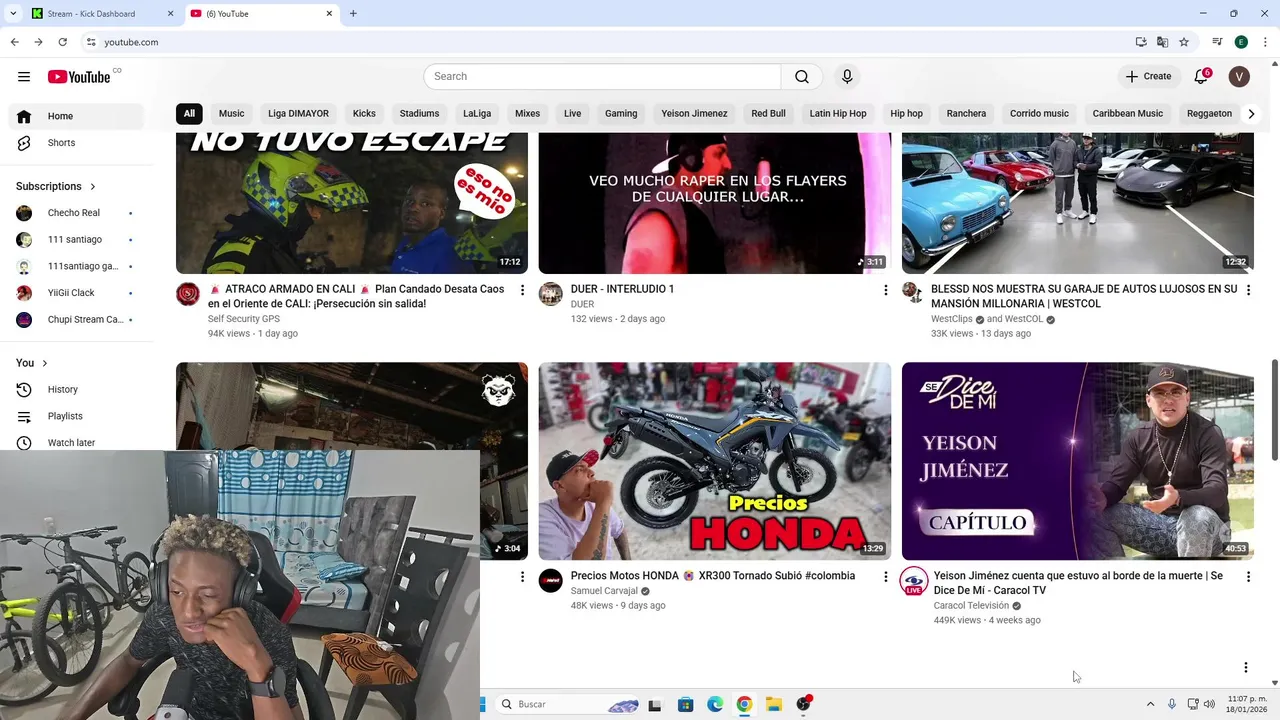The image size is (1280, 720).
Task: Close the YouTube browser tab
Action: point(329,14)
